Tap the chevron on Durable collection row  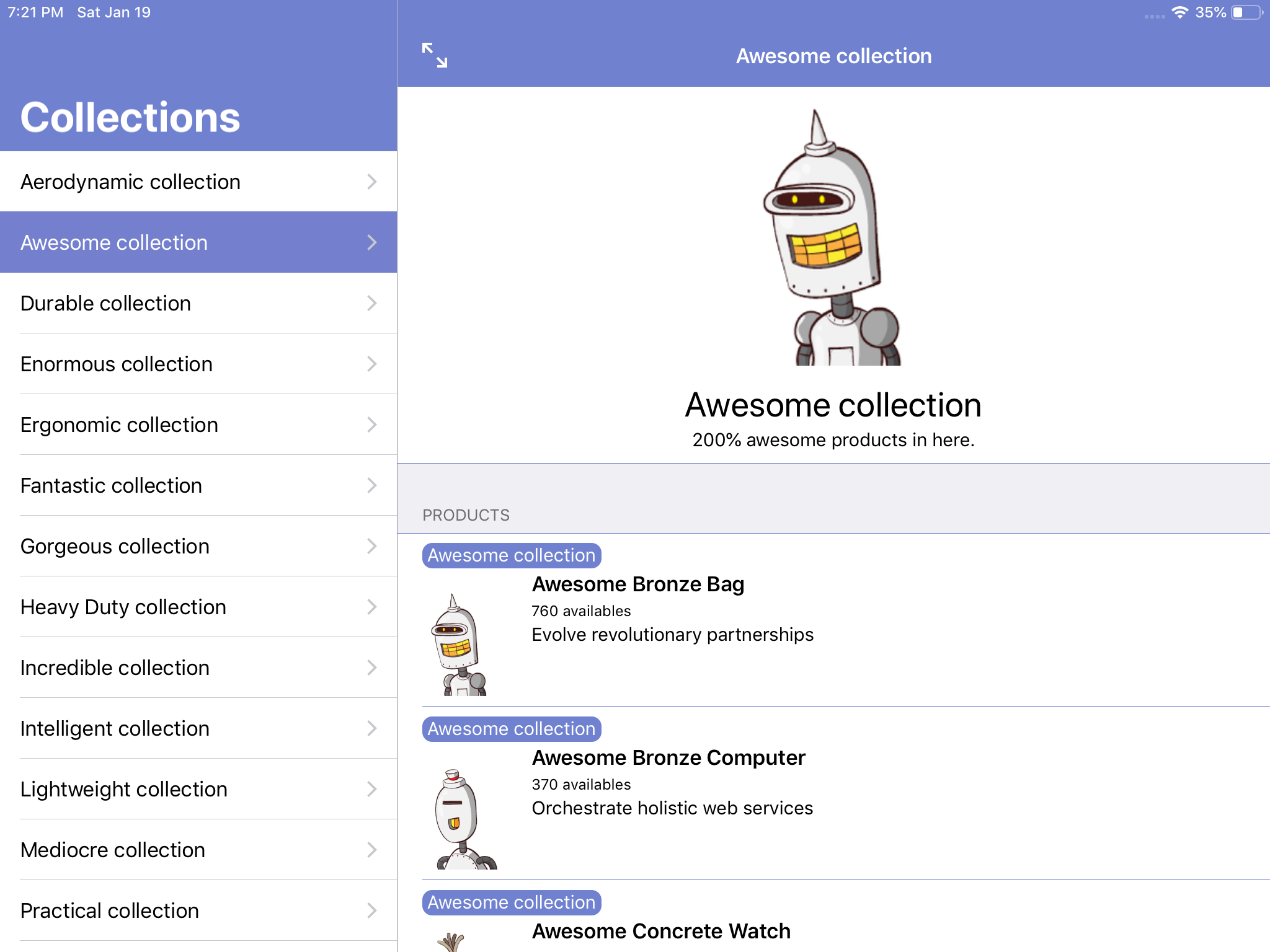pyautogui.click(x=371, y=303)
